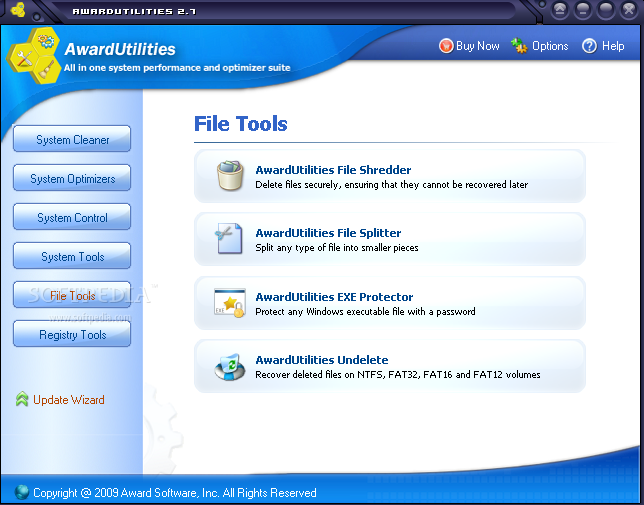This screenshot has width=644, height=505.
Task: Click the small title bar honeycomb icon
Action: pos(18,10)
